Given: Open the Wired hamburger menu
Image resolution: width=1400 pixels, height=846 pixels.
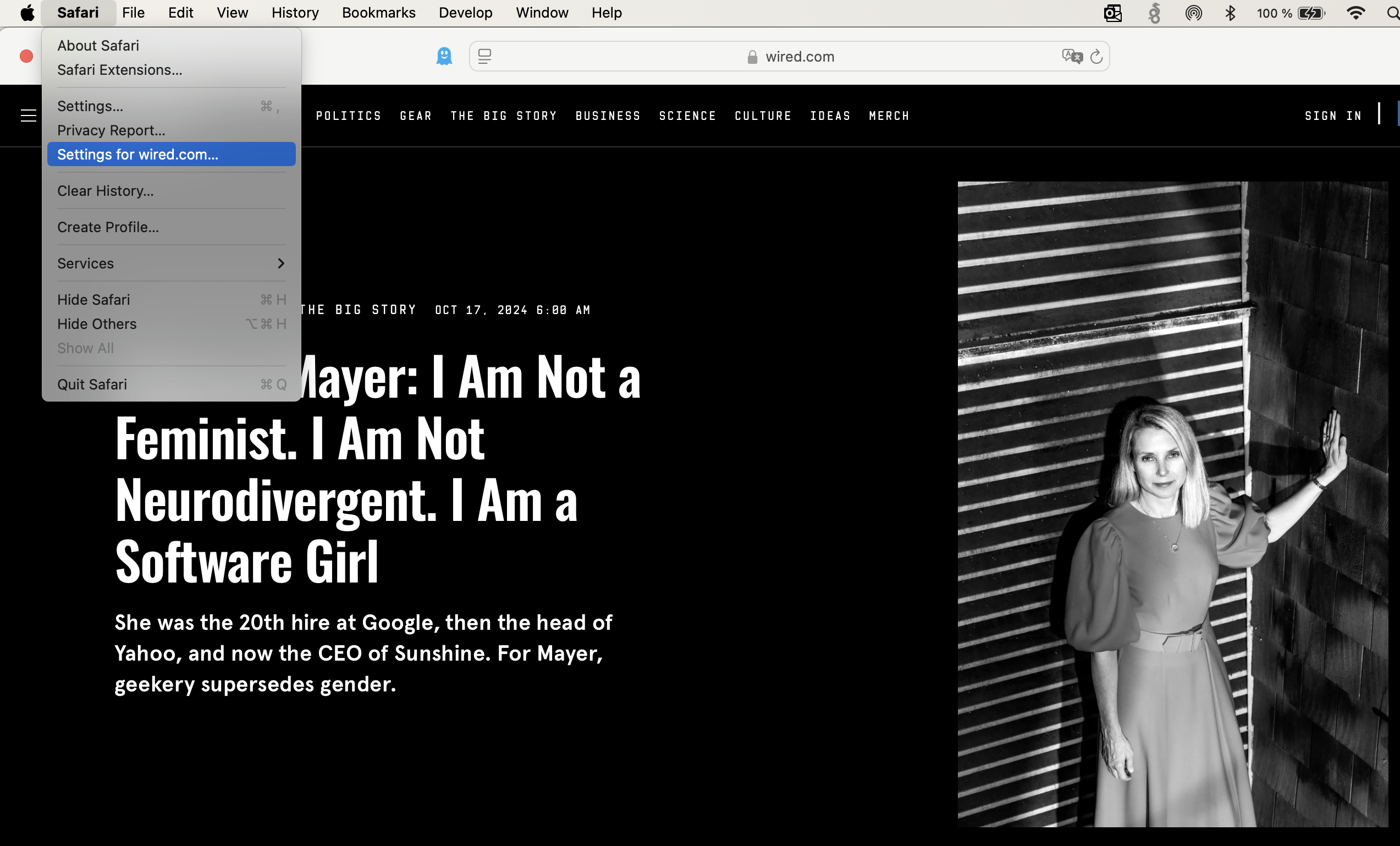Looking at the screenshot, I should pos(29,116).
